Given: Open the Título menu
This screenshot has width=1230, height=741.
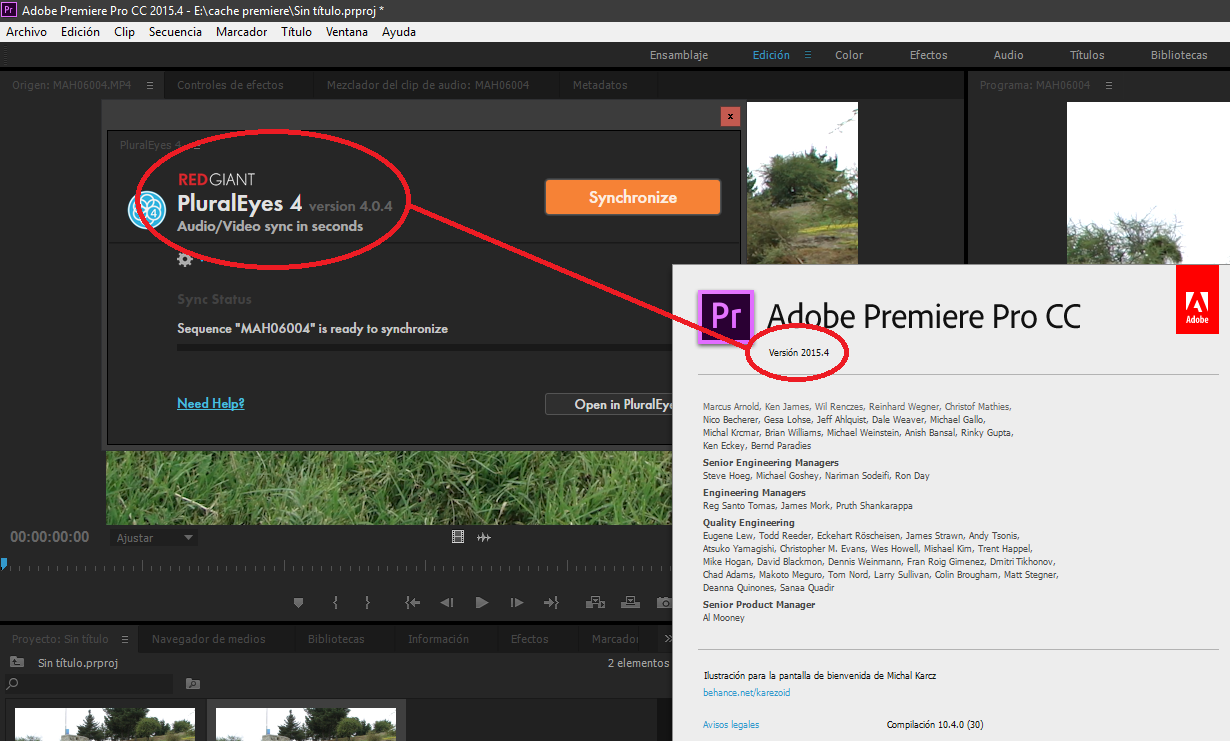Looking at the screenshot, I should tap(296, 32).
